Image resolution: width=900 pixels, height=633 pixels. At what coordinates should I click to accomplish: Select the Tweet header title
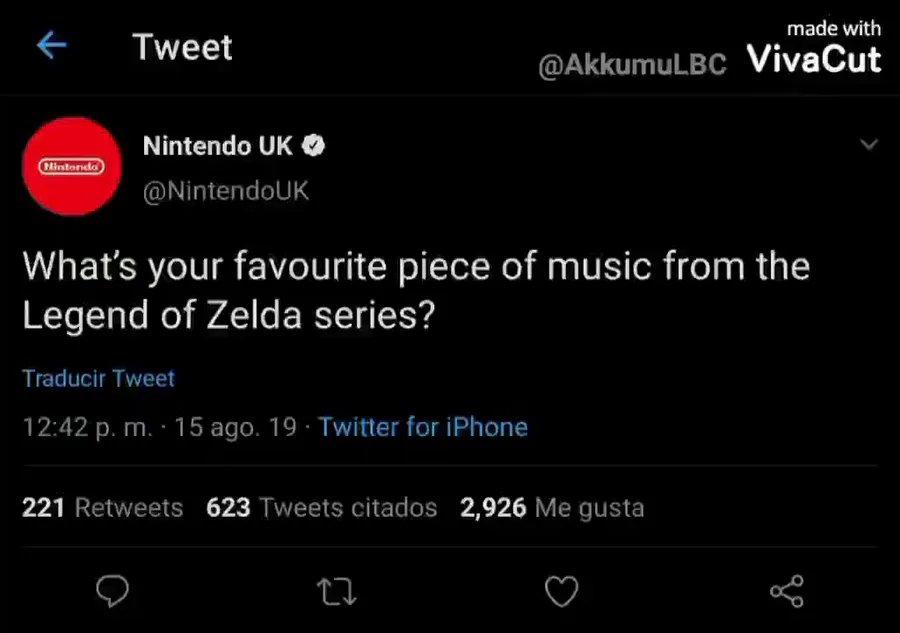tap(183, 47)
